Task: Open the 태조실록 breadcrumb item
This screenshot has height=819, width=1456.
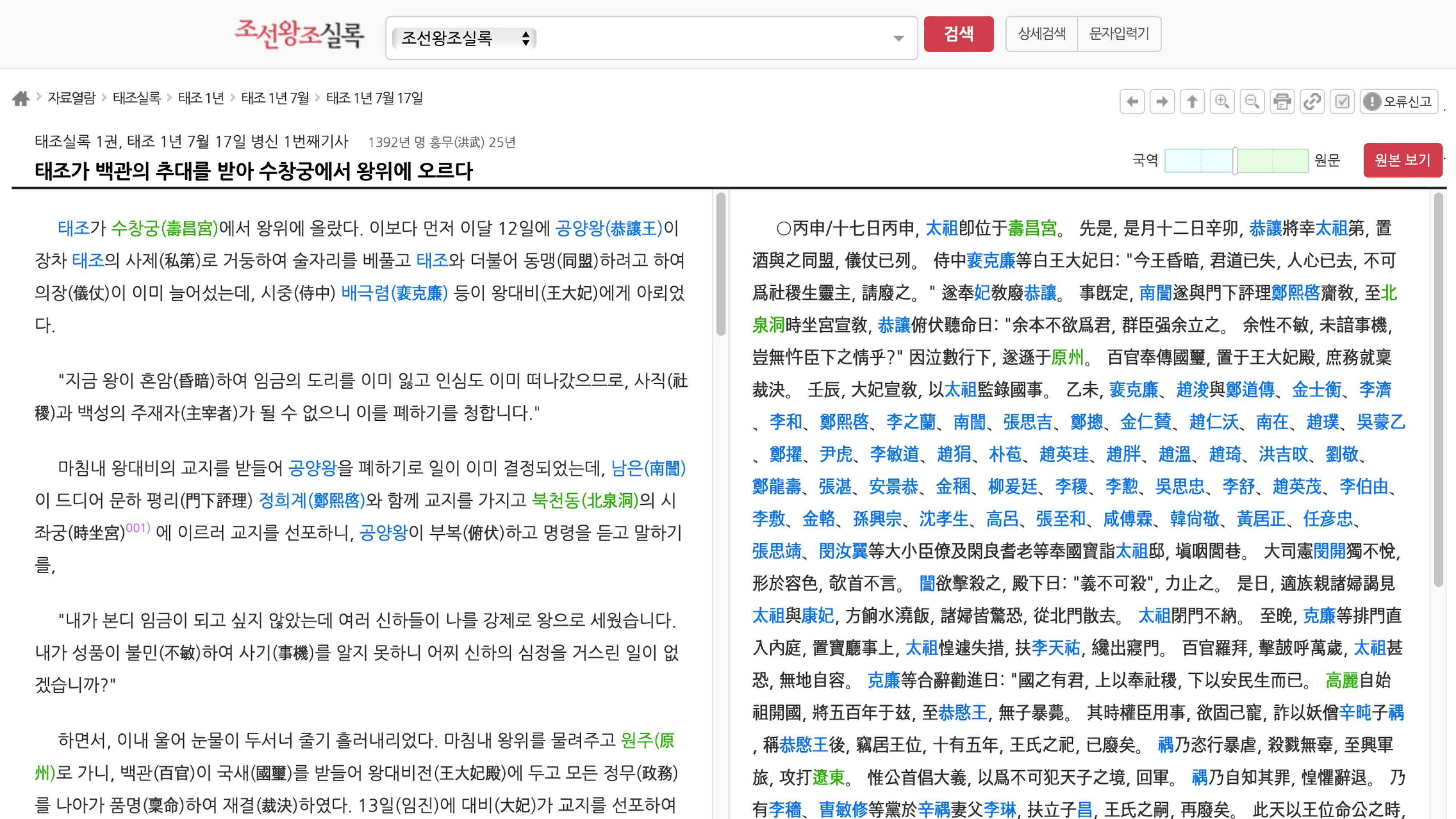Action: [x=136, y=98]
